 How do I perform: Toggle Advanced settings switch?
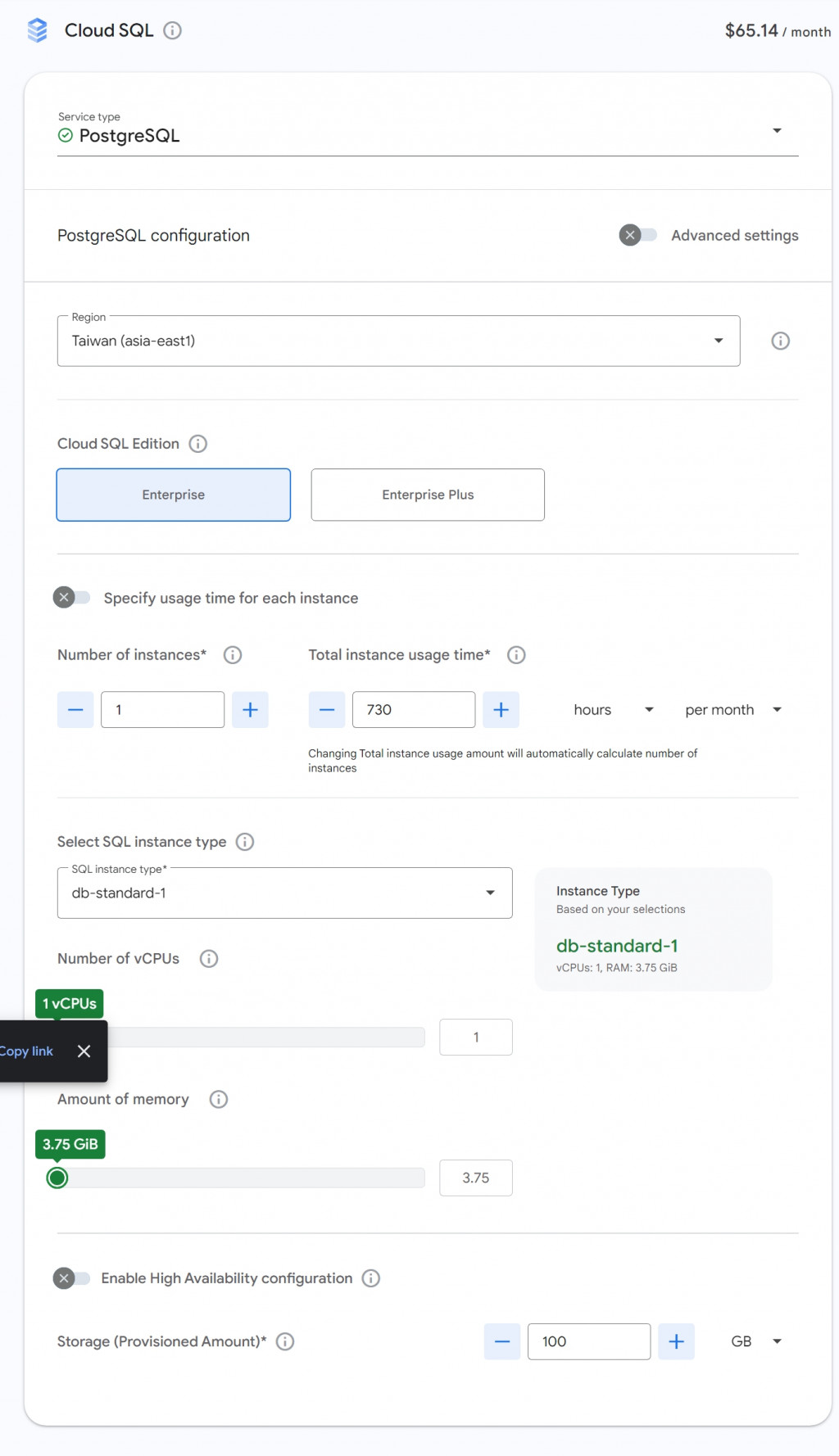tap(638, 236)
